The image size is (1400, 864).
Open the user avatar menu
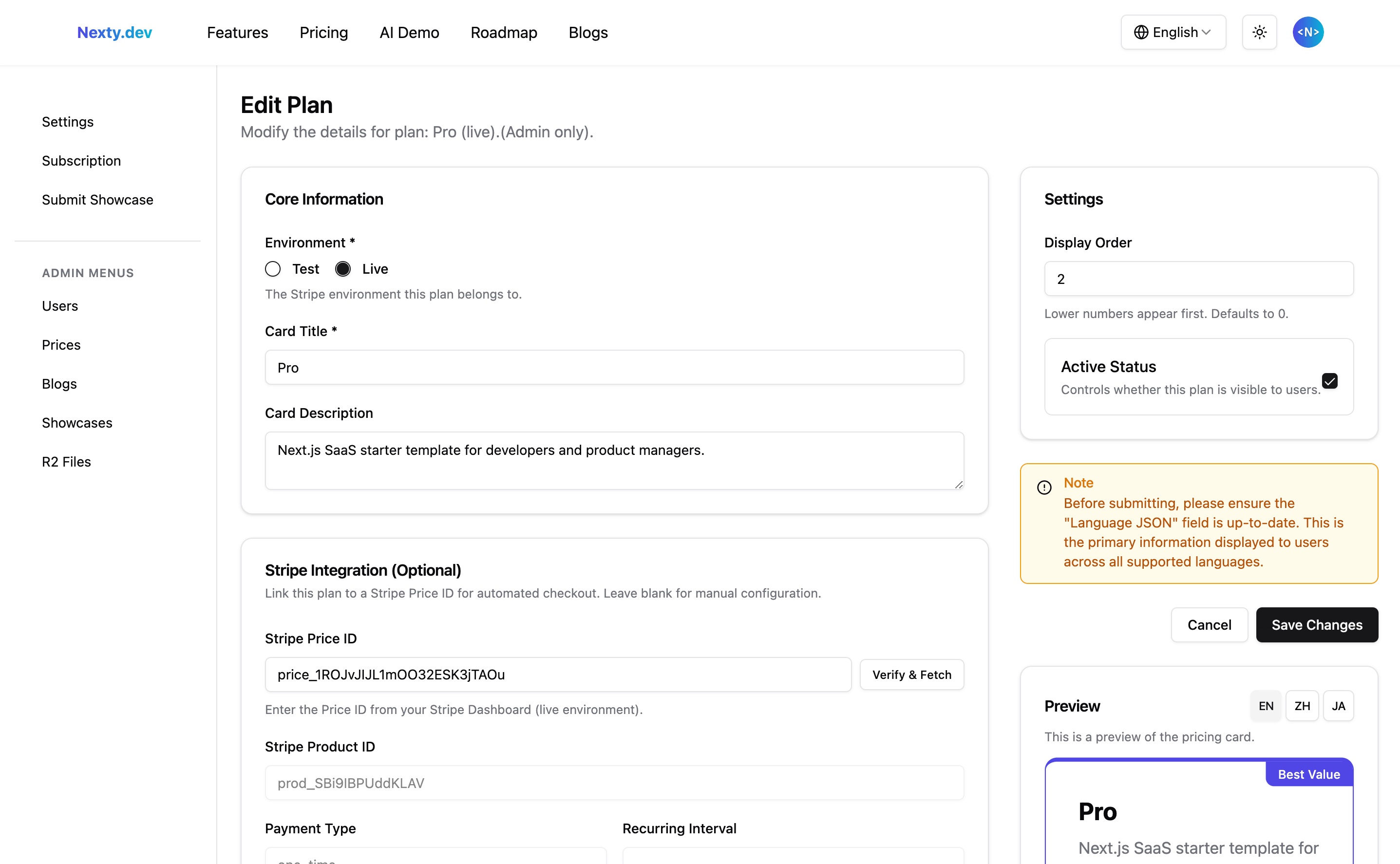tap(1307, 33)
